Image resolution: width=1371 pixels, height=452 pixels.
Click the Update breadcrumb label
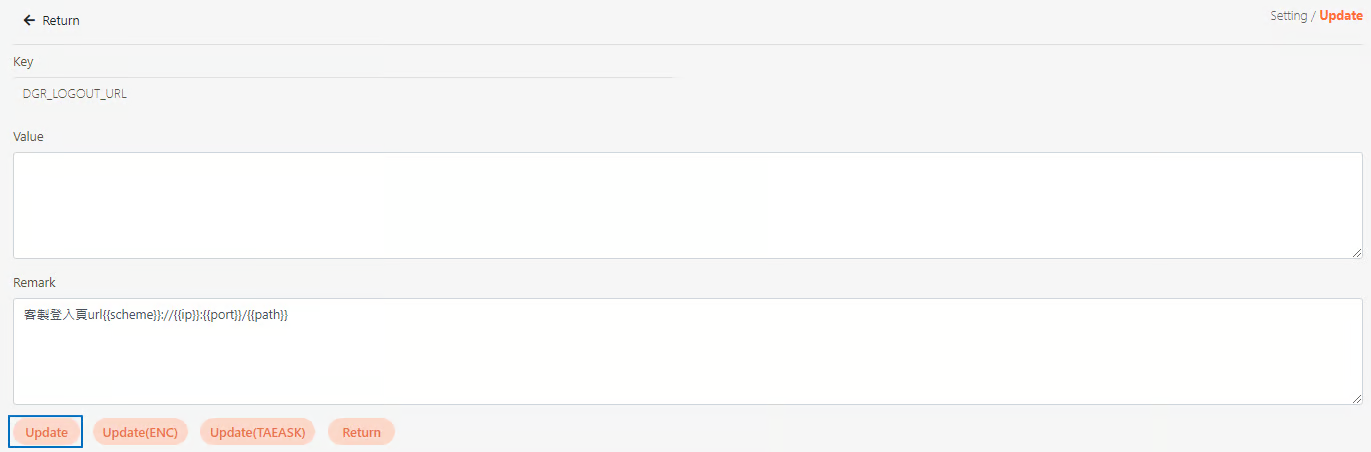1340,16
